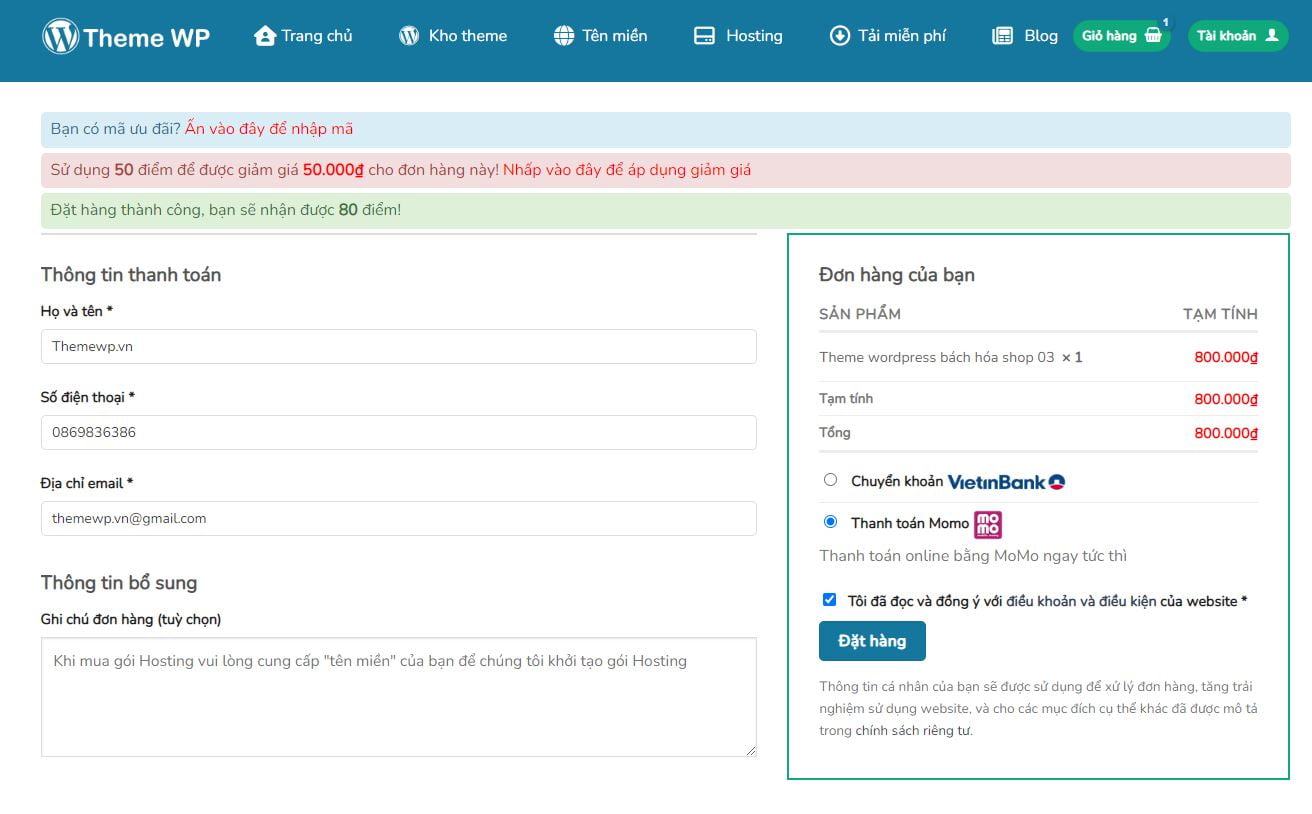Viewport: 1312px width, 814px height.
Task: Click the MoMo payment logo
Action: [x=987, y=524]
